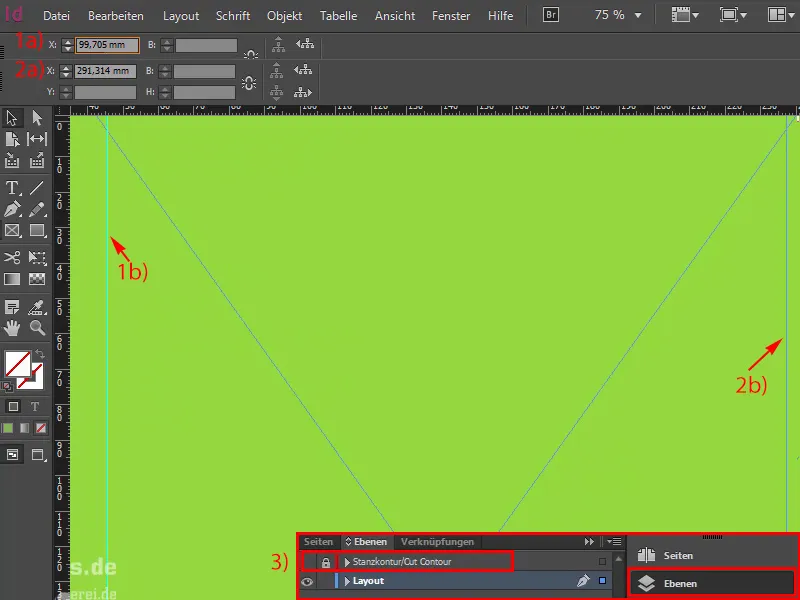Open the Screen Mode dropdown
The image size is (800, 600).
[733, 15]
